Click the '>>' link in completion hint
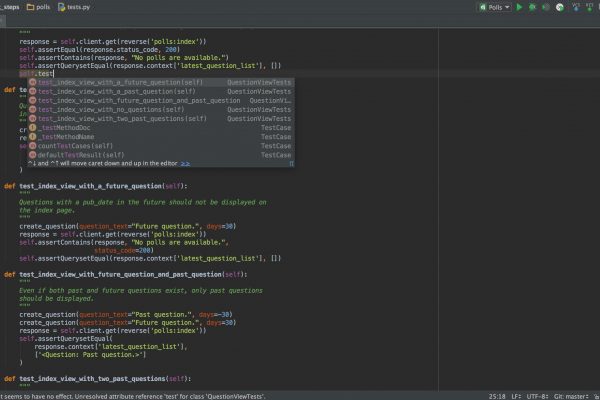Screen dimensions: 600x400 [x=185, y=163]
